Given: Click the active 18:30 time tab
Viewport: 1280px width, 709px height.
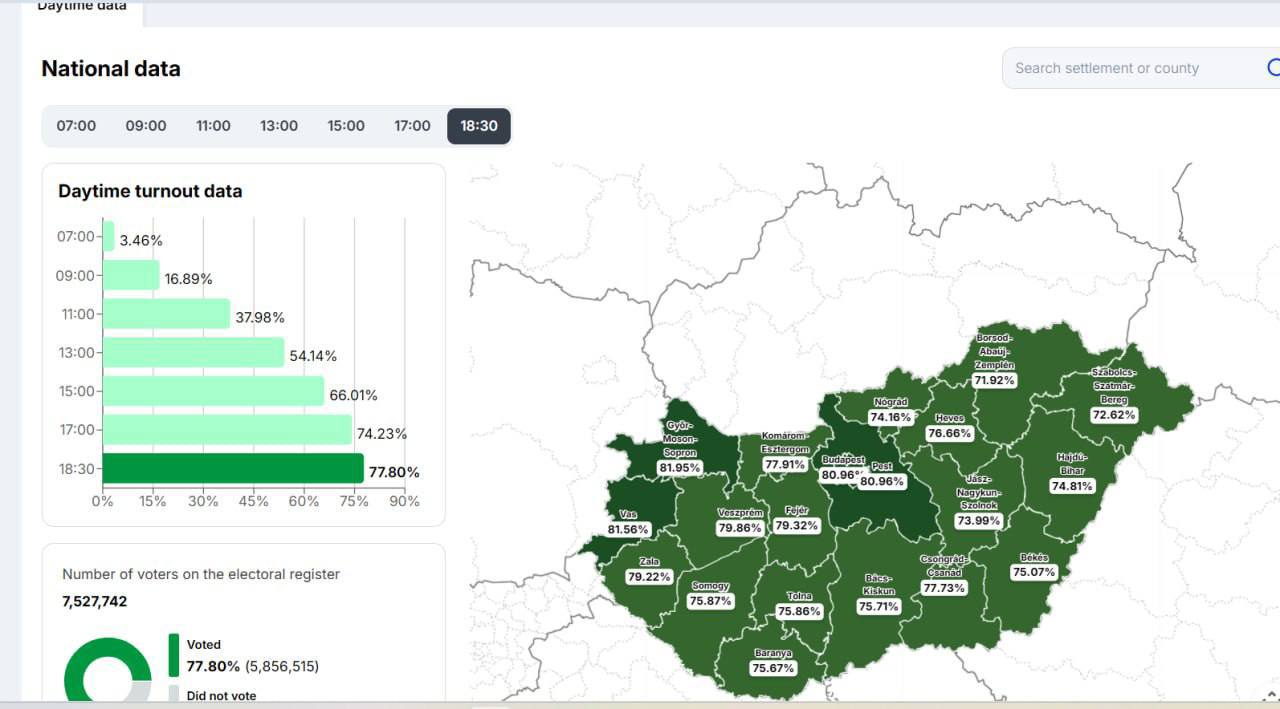Looking at the screenshot, I should tap(479, 126).
